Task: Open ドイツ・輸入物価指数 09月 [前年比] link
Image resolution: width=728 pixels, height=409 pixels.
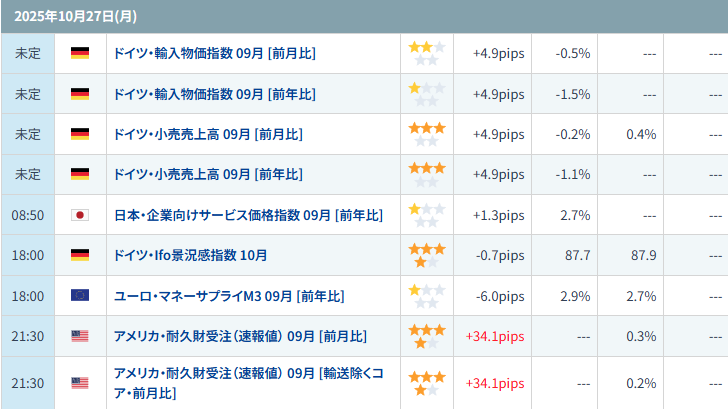Action: 215,94
